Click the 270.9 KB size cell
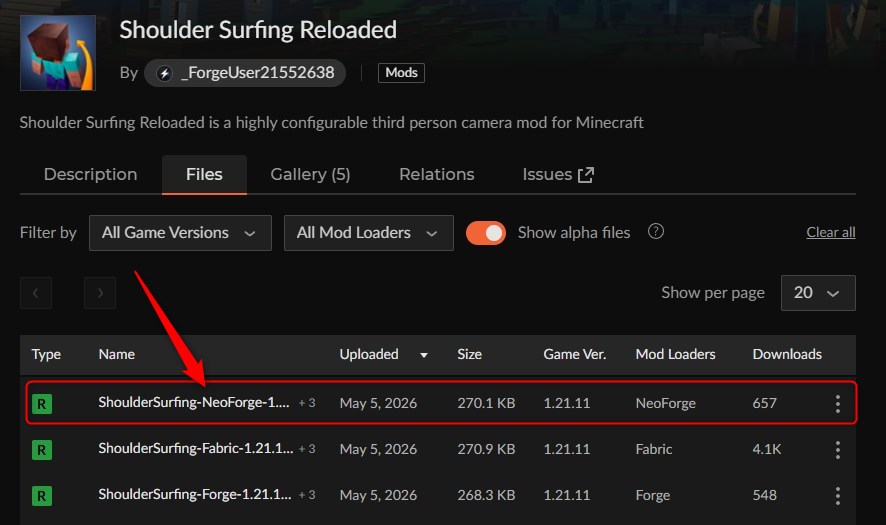This screenshot has width=886, height=525. [x=486, y=449]
